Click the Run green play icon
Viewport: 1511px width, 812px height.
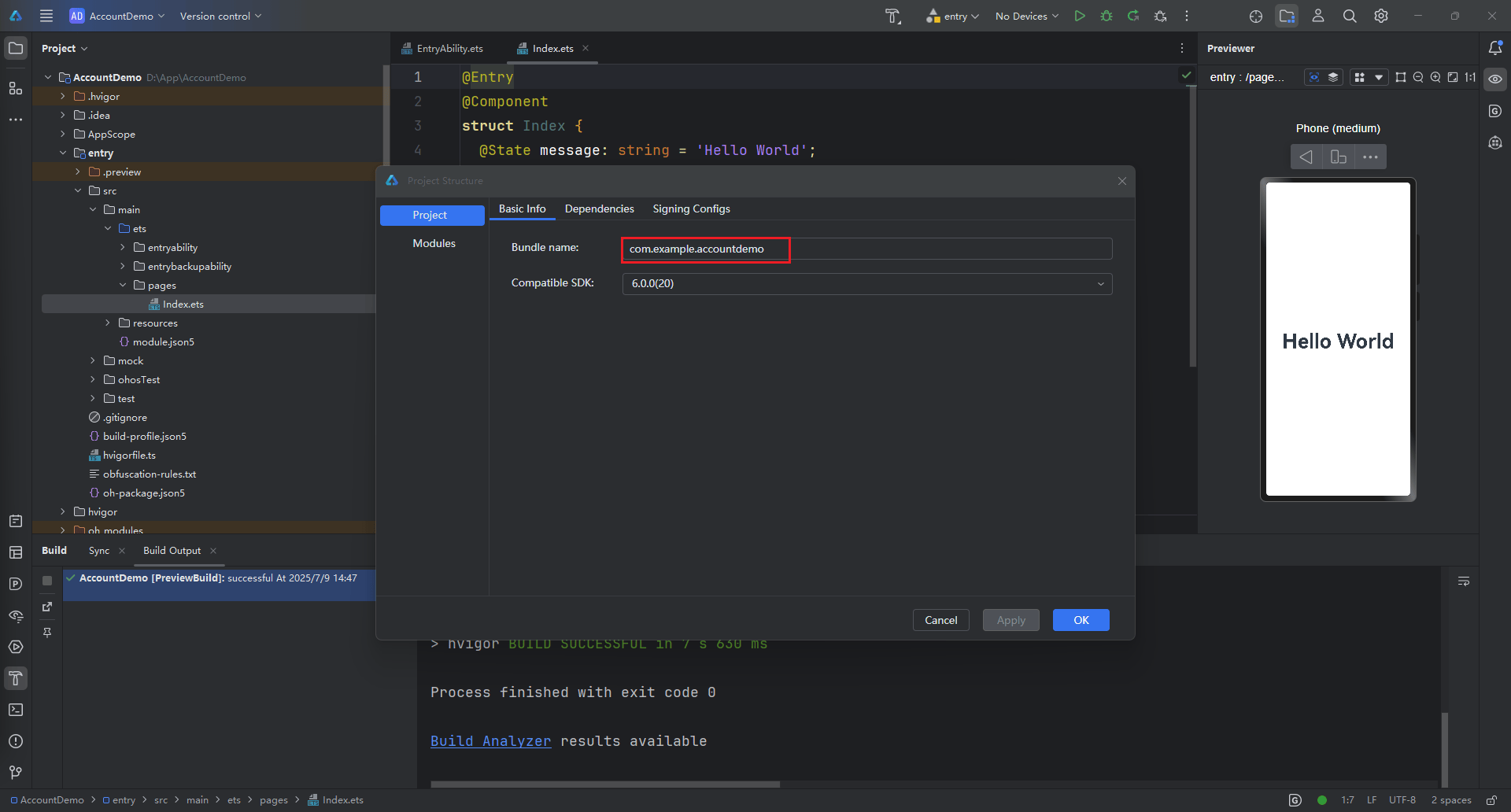click(1080, 16)
